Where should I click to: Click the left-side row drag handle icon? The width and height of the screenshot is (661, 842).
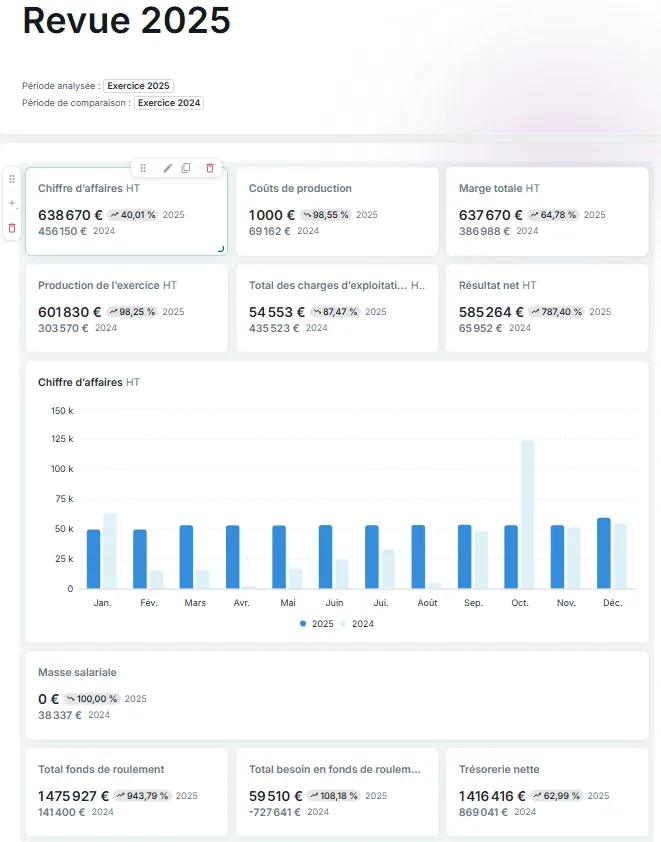pyautogui.click(x=12, y=179)
